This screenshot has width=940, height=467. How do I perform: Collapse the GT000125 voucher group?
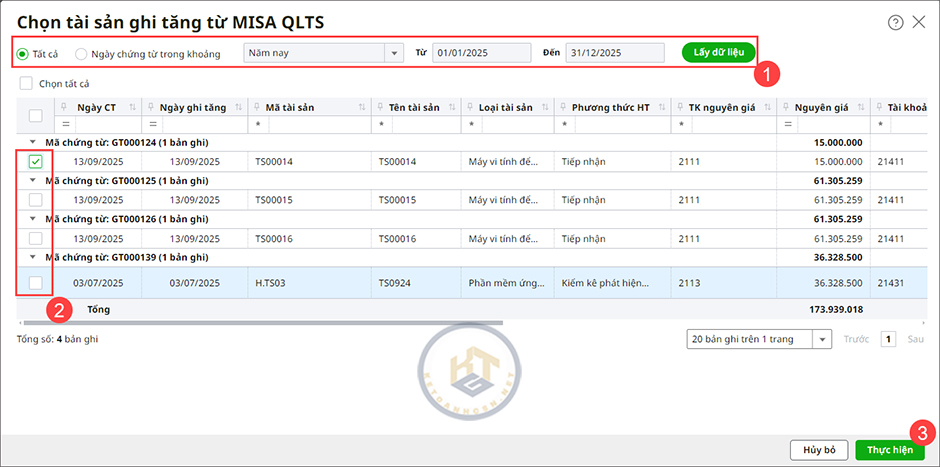[35, 180]
